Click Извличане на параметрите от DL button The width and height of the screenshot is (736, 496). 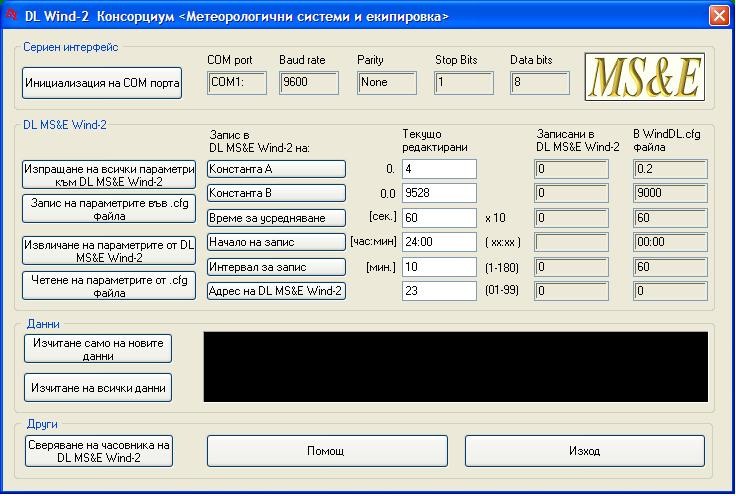tap(109, 251)
